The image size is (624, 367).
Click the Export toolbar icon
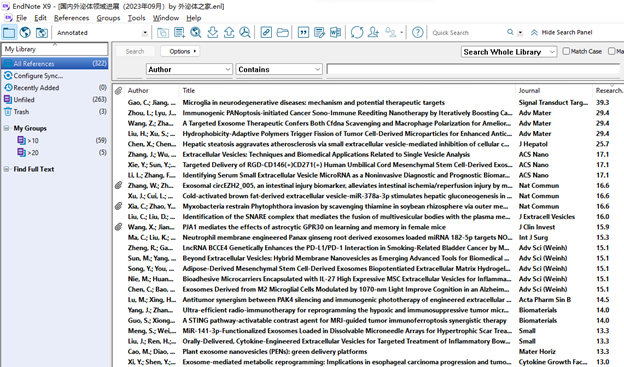tap(229, 32)
